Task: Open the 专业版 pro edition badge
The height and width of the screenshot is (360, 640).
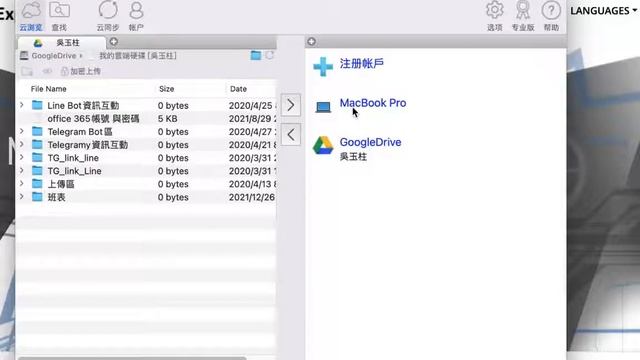Action: point(523,16)
